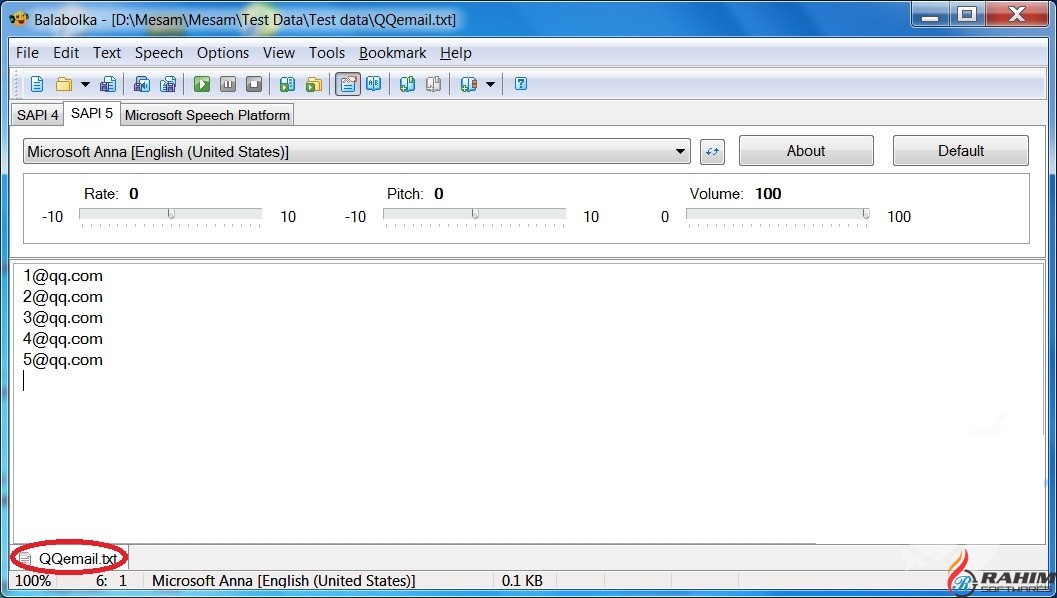Click the 100% zoom status entry
The height and width of the screenshot is (598, 1057).
(x=32, y=580)
